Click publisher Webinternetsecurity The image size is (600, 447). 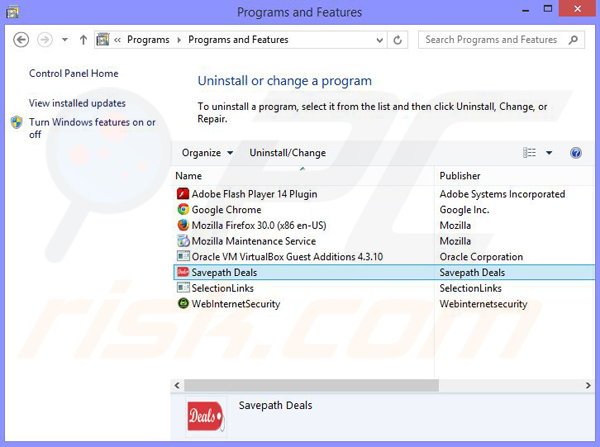tap(483, 304)
